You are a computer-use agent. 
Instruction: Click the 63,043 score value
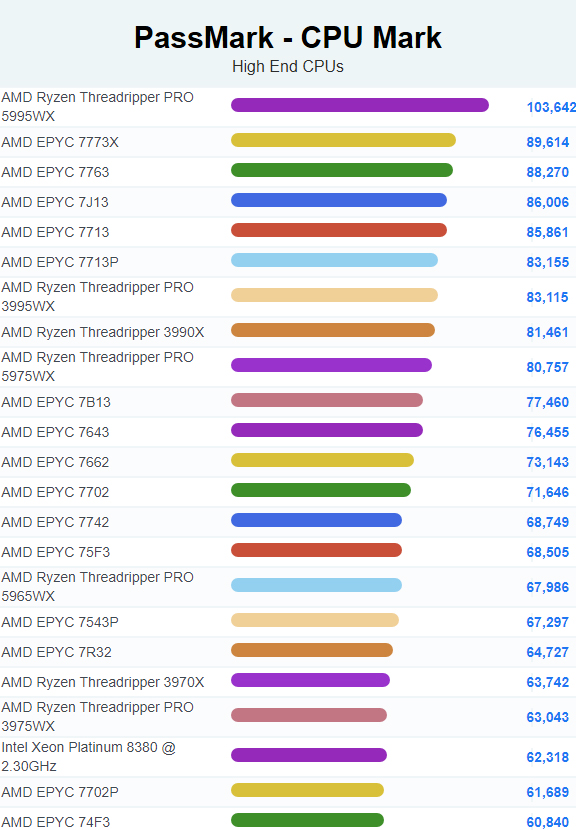point(547,717)
